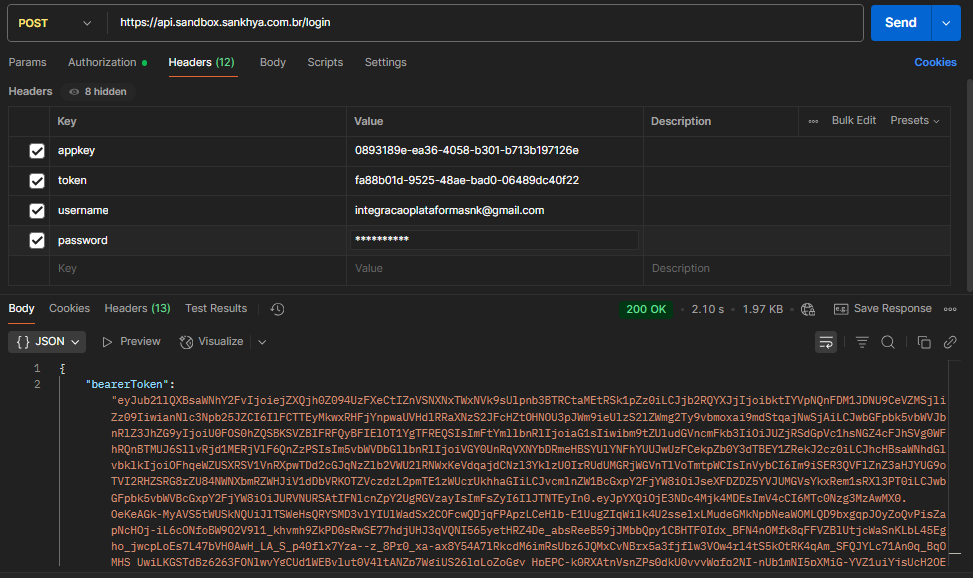Open the Settings tab
This screenshot has height=578, width=973.
click(x=385, y=63)
